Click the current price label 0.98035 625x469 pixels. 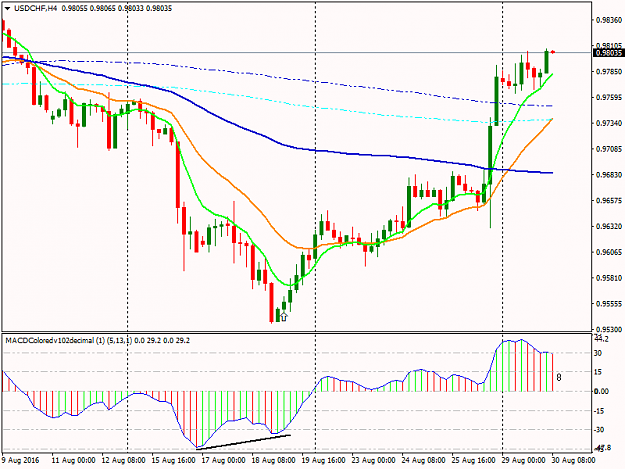click(x=608, y=53)
